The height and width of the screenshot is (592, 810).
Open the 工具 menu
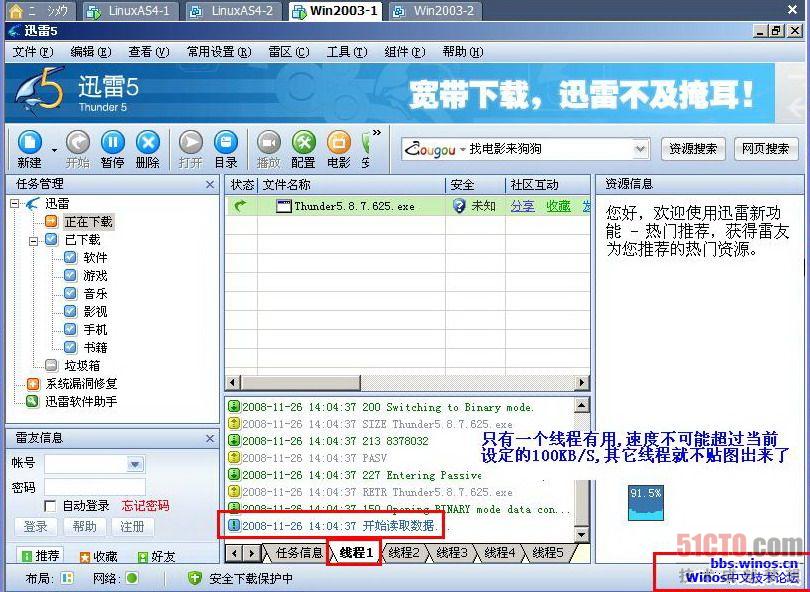coord(347,52)
